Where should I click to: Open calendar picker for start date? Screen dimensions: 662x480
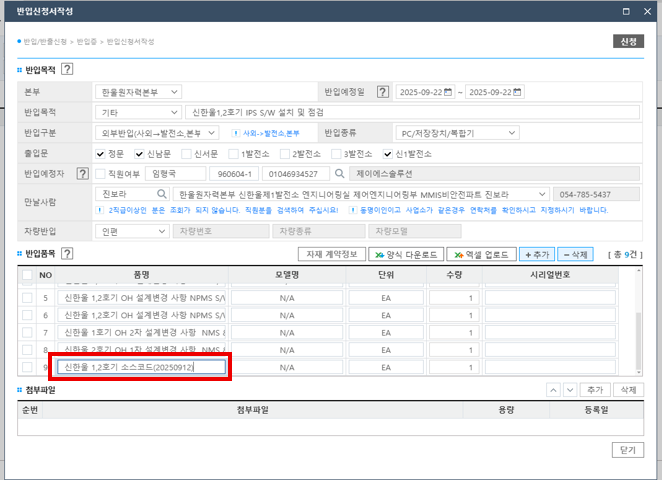point(448,92)
